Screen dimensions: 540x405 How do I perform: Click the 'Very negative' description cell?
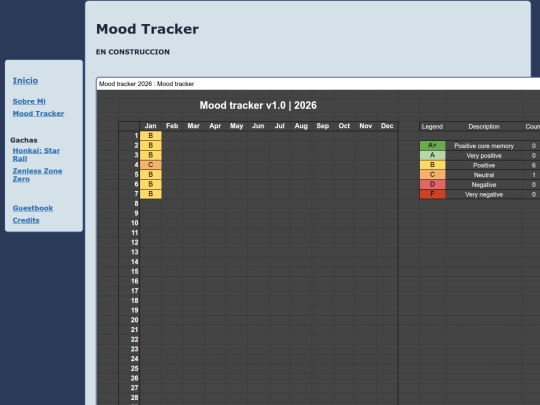pos(484,195)
